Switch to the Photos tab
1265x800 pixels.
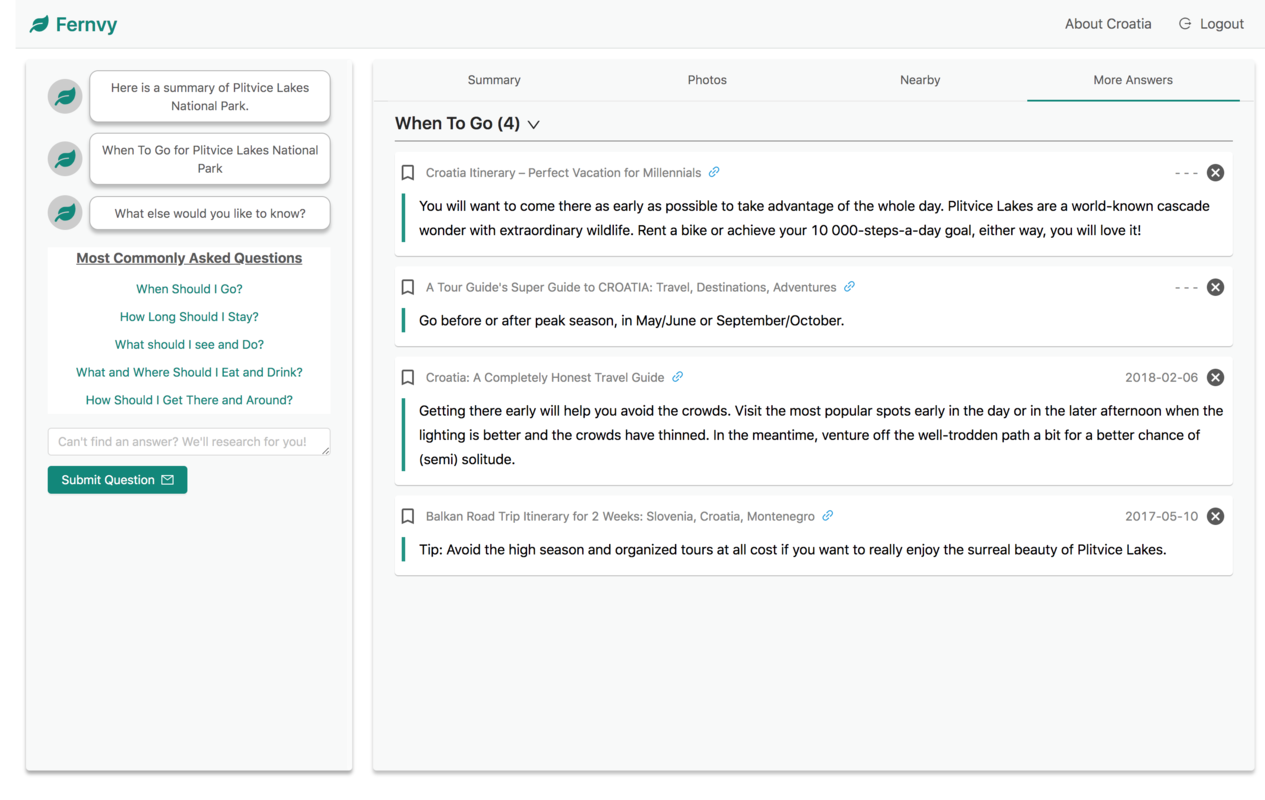(x=707, y=80)
